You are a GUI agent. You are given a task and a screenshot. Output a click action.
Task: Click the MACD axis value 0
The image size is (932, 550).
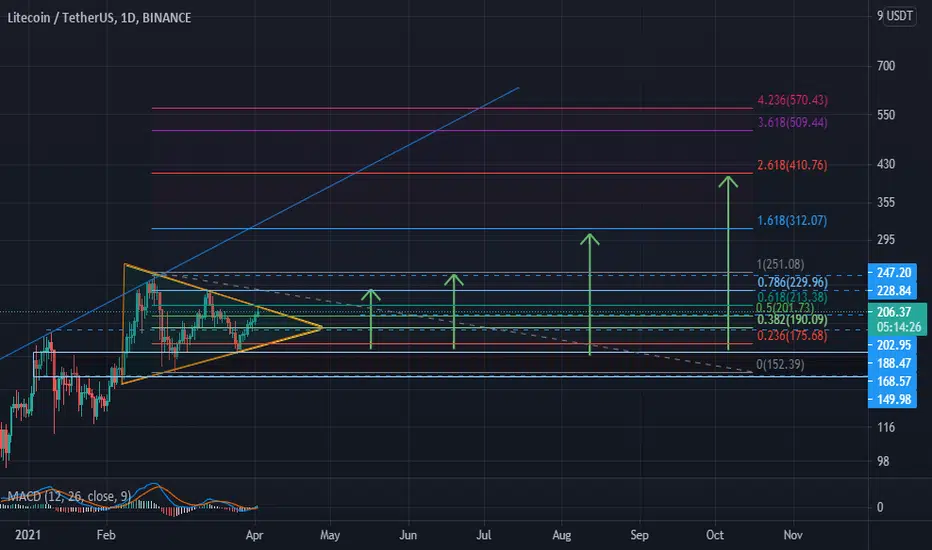coord(880,507)
